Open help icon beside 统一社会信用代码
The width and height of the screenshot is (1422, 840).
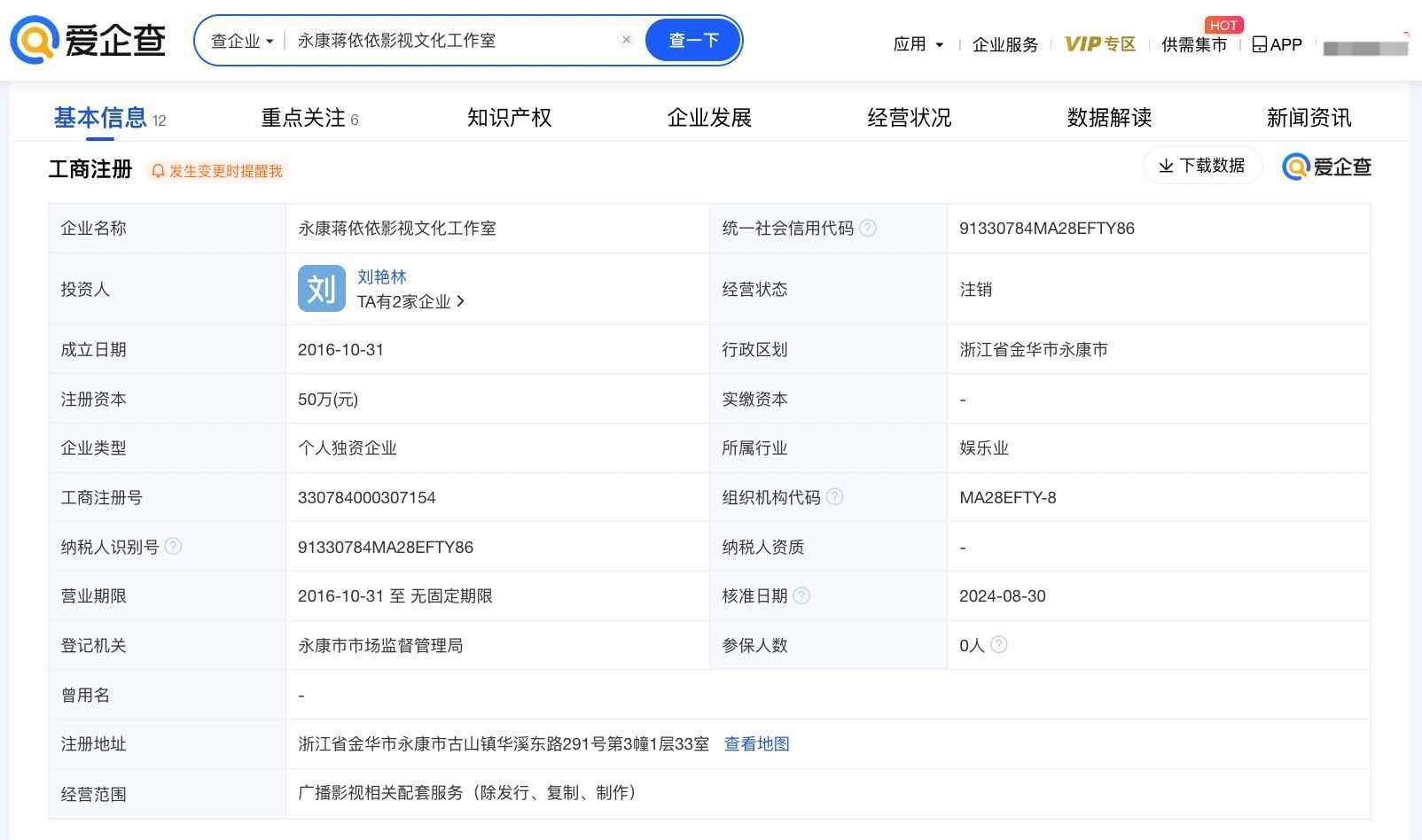(x=868, y=229)
